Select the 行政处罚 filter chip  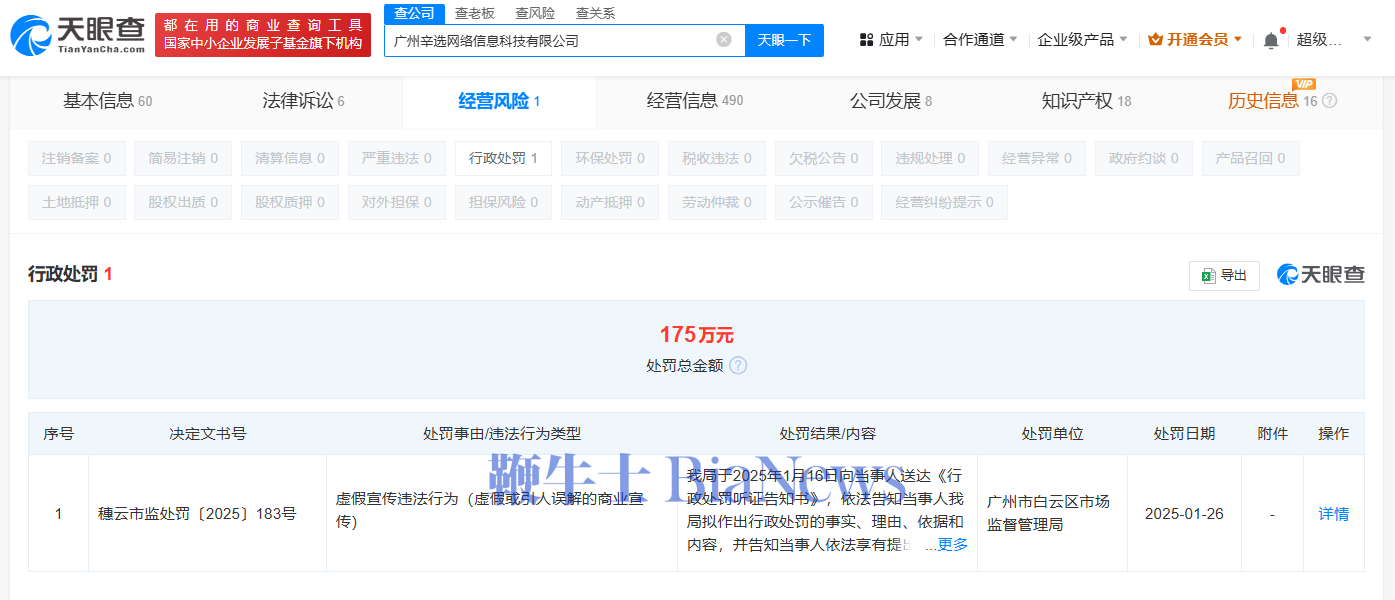click(x=503, y=157)
